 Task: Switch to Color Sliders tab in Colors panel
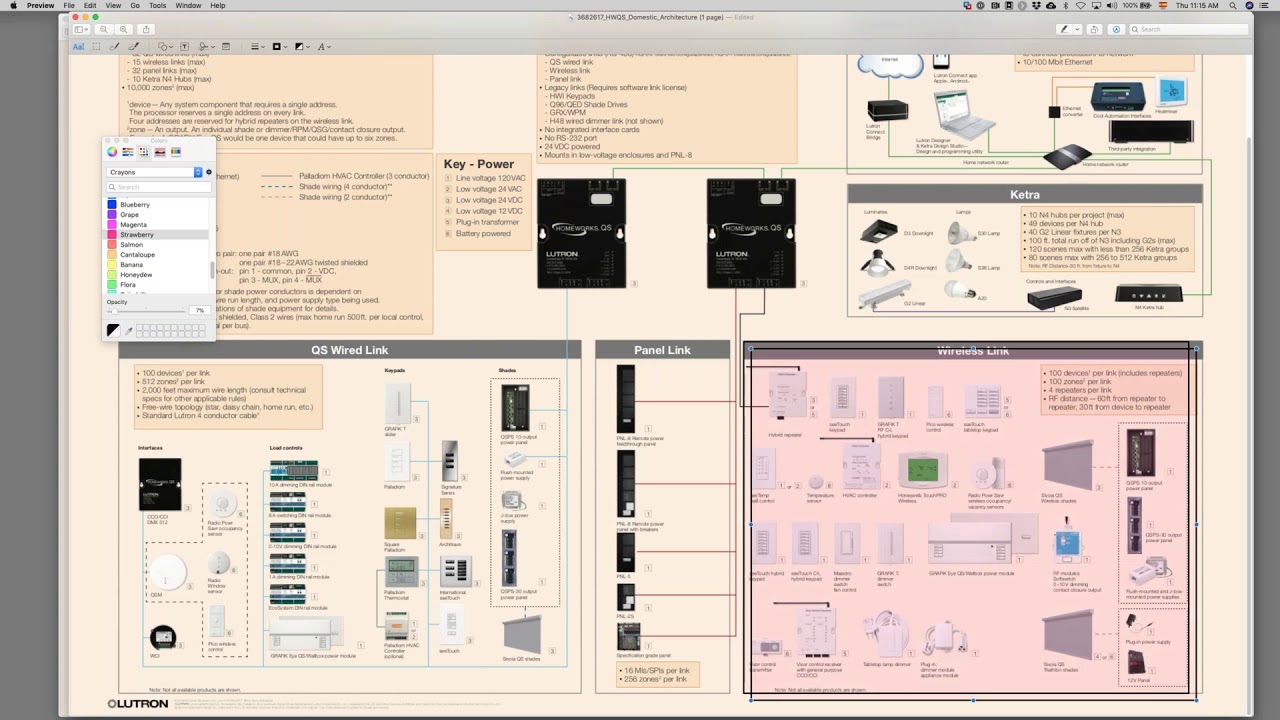(x=128, y=152)
